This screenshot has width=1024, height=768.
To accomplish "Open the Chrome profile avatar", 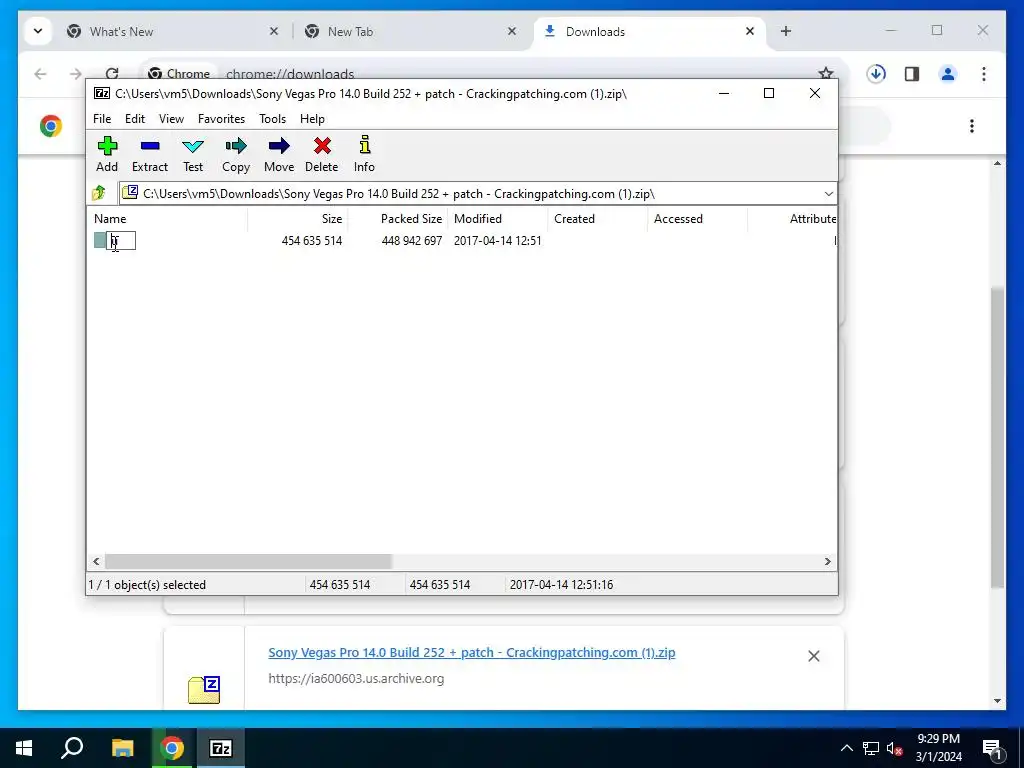I will tap(948, 74).
